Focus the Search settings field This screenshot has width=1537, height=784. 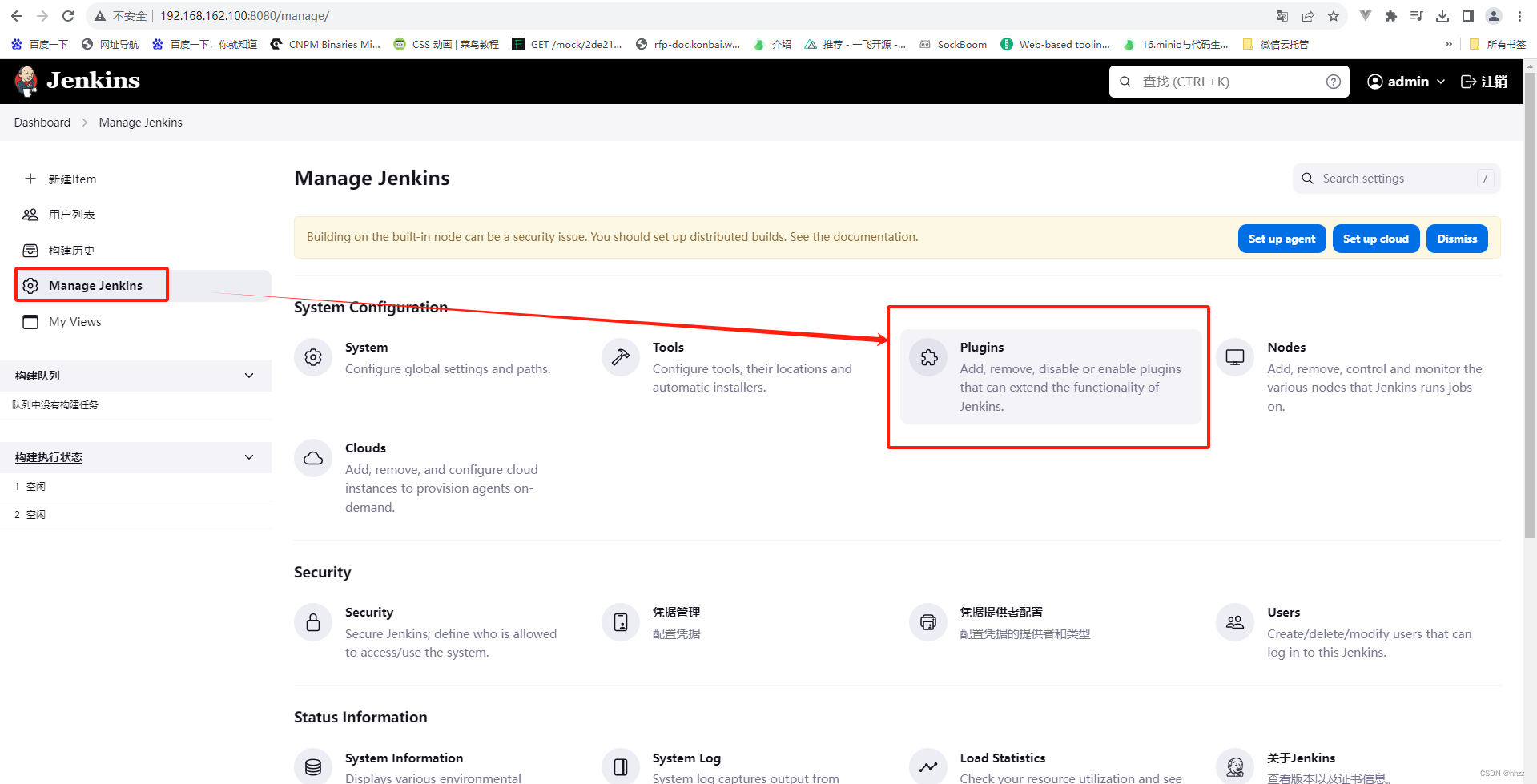[1396, 179]
